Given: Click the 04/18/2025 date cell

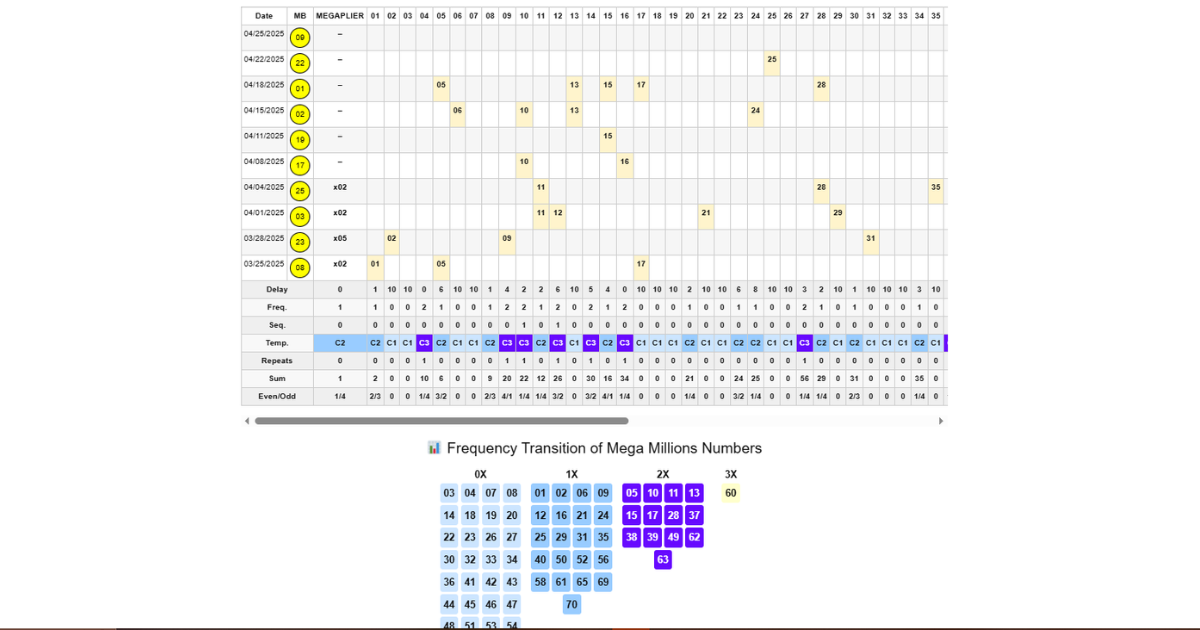Looking at the screenshot, I should (x=264, y=85).
